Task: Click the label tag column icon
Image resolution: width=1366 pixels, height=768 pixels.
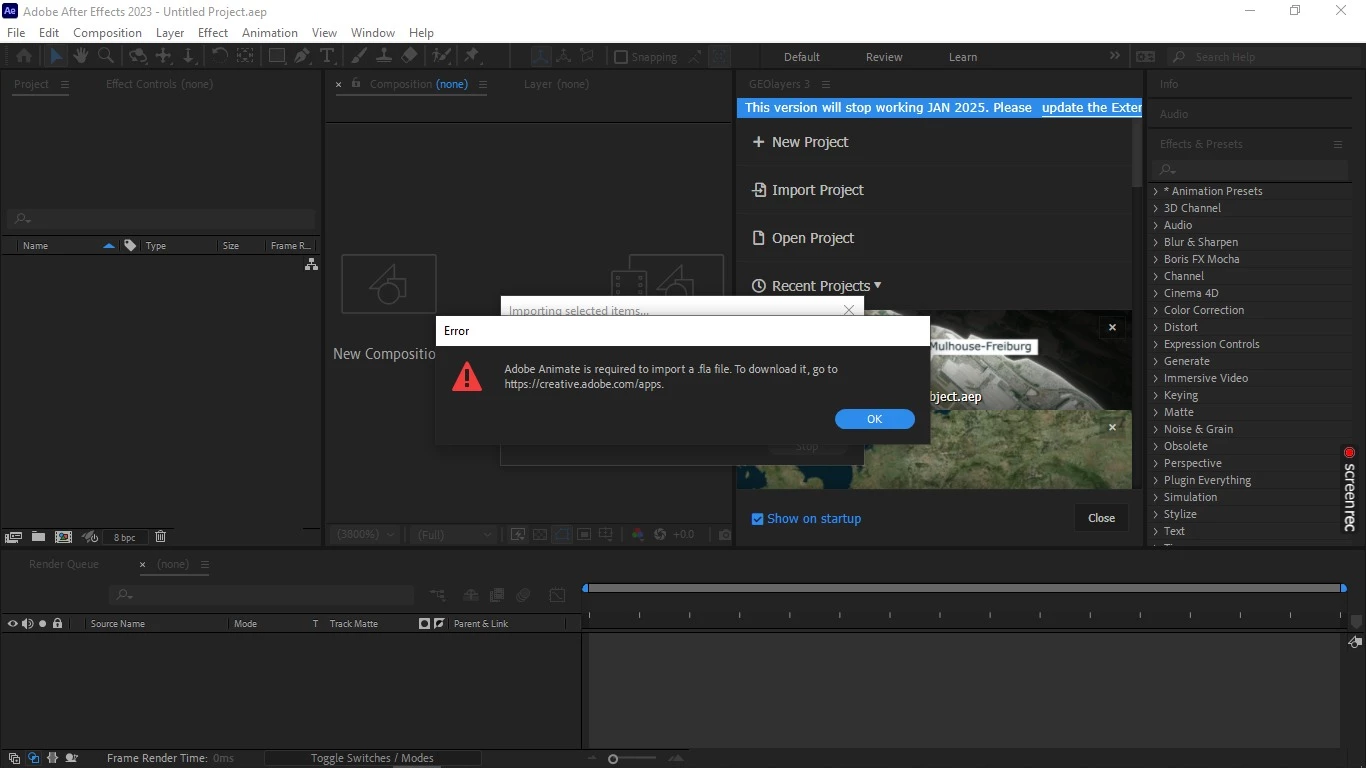Action: [x=130, y=245]
